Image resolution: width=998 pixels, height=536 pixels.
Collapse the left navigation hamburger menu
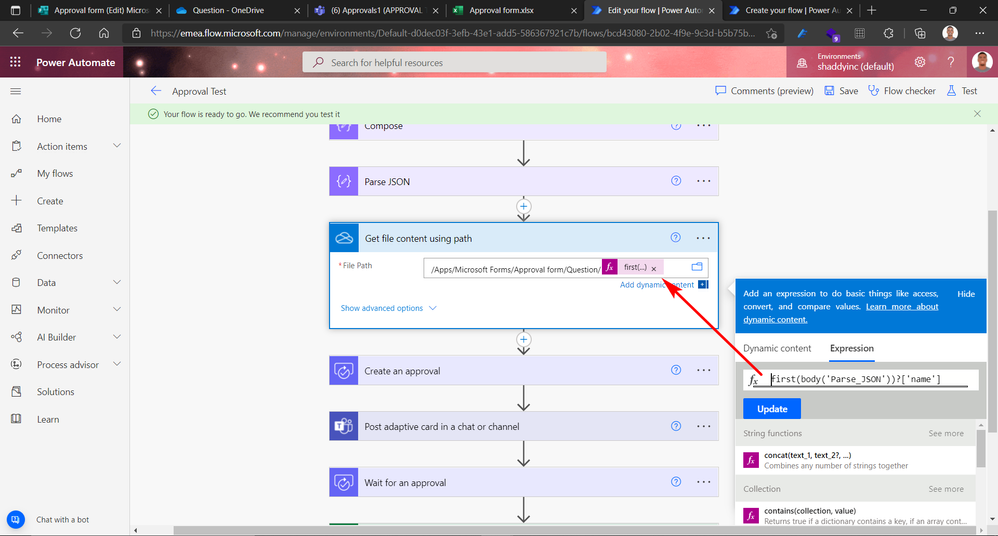point(16,91)
